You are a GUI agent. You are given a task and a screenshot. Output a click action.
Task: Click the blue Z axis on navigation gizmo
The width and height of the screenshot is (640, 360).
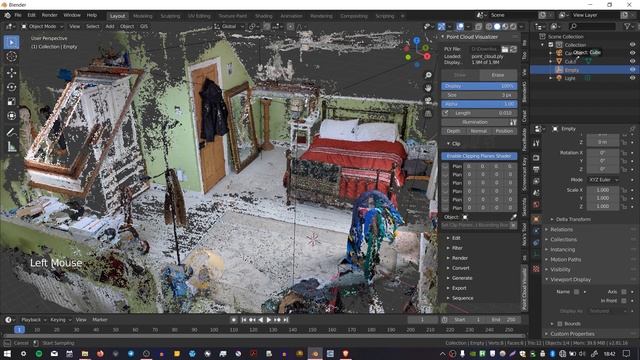416,41
